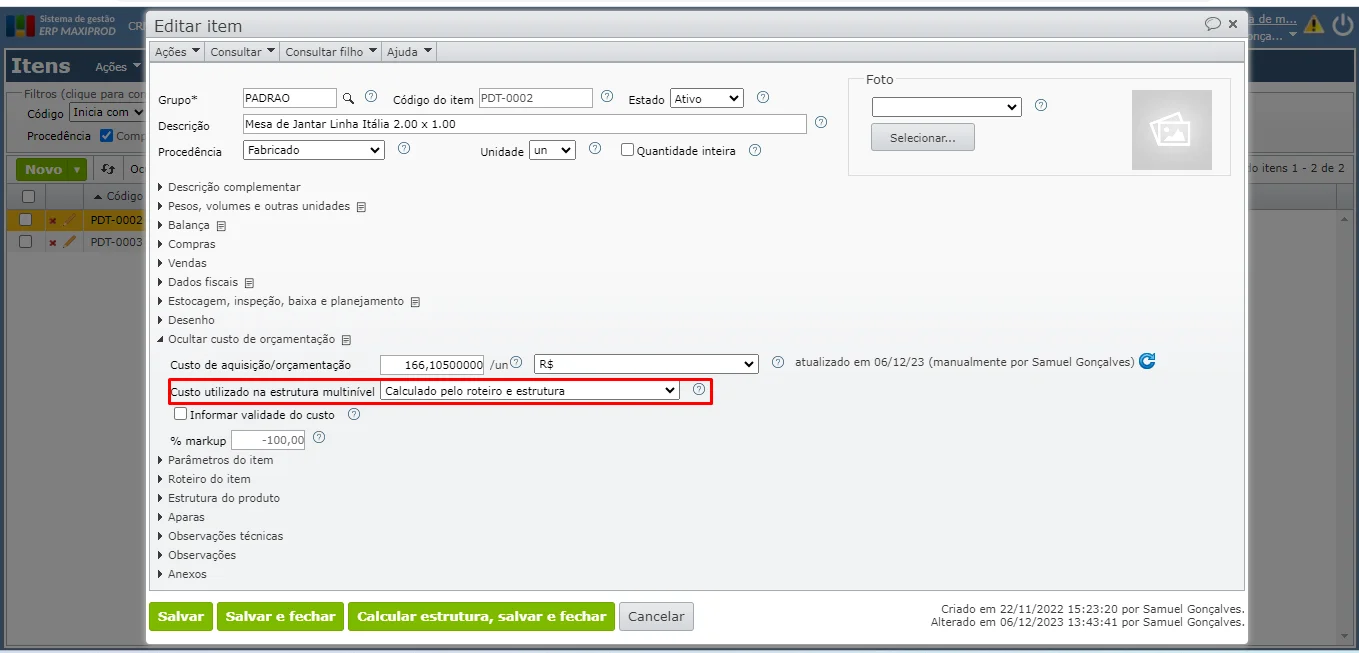Screen dimensions: 1359x653
Task: Expand the Vendas section
Action: click(x=182, y=263)
